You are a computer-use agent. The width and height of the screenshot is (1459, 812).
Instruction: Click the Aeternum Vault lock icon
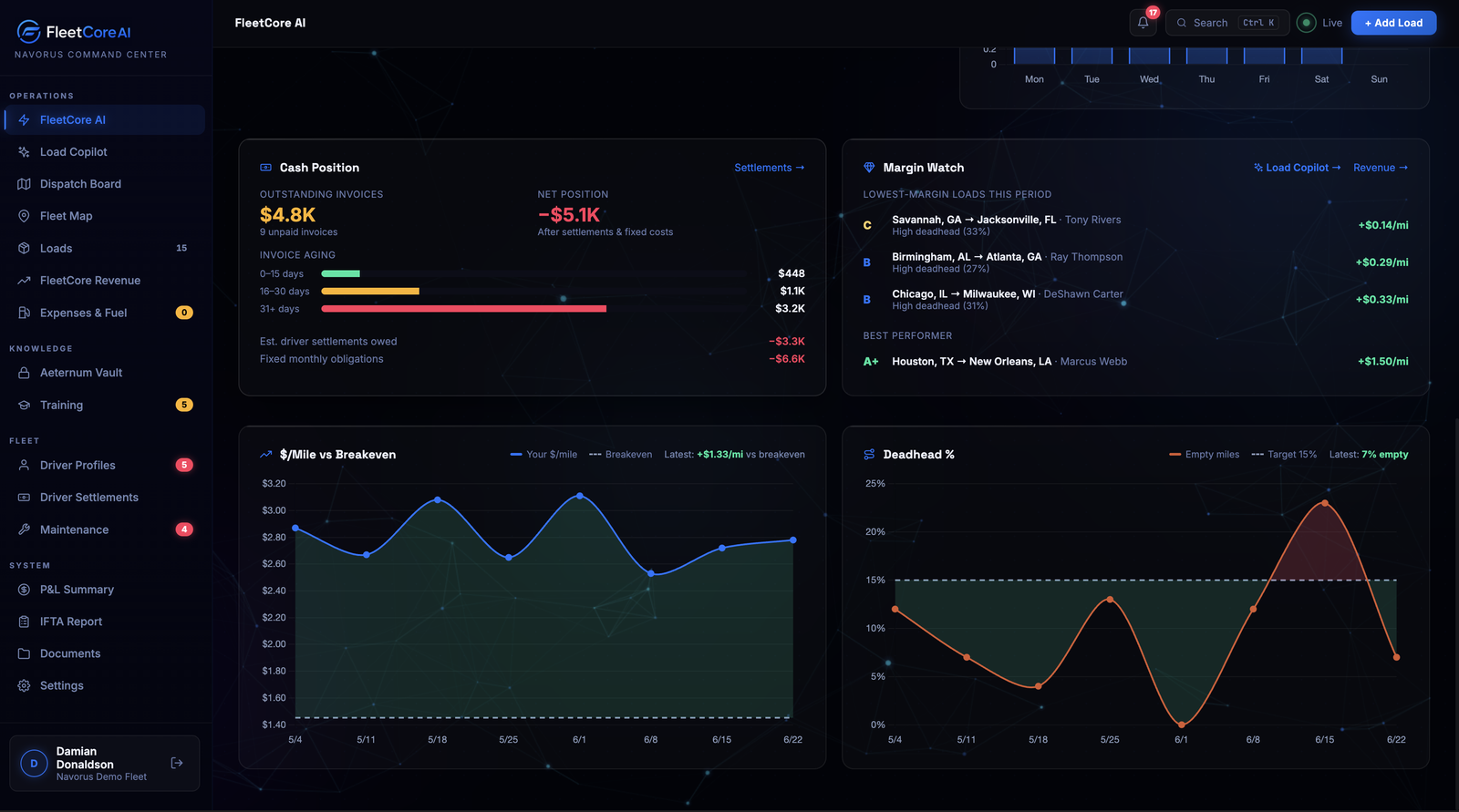(24, 373)
